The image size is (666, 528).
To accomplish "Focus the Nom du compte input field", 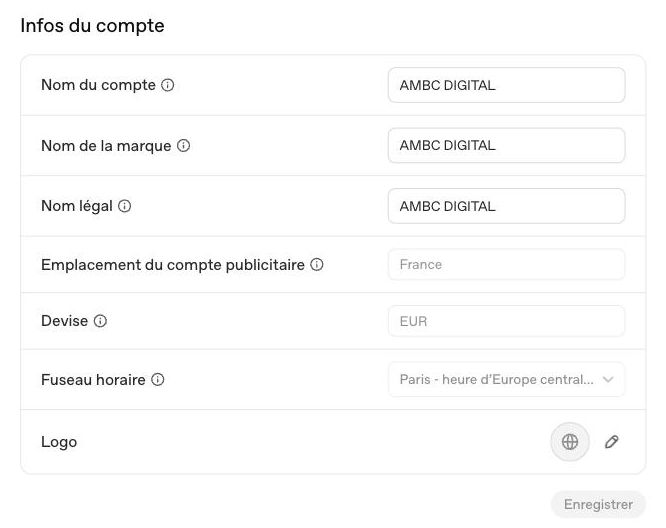I will coord(506,85).
